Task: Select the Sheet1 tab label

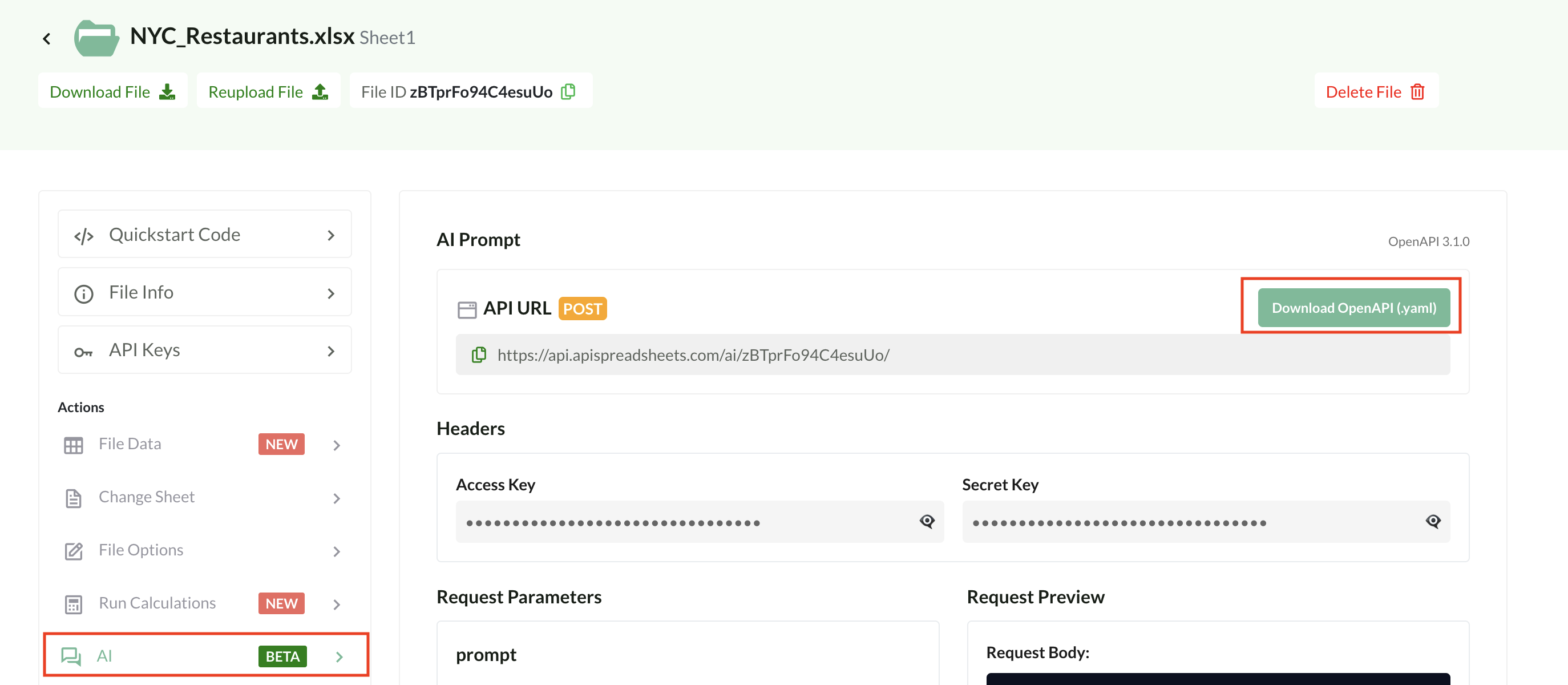Action: pyautogui.click(x=388, y=37)
